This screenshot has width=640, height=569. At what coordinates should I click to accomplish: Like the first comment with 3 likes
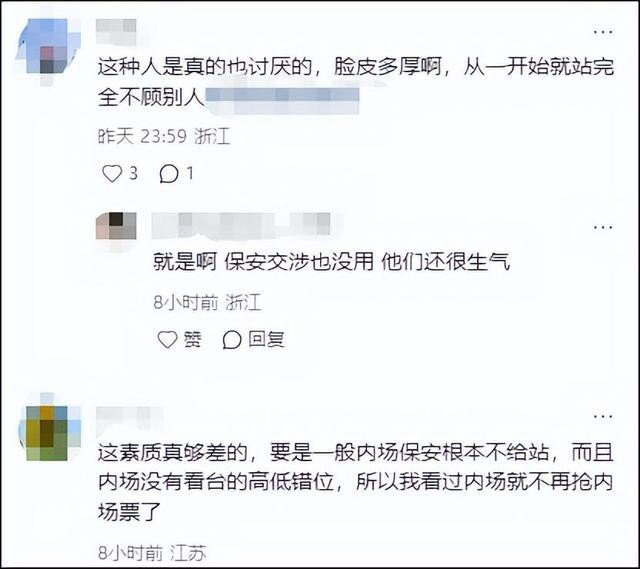click(112, 173)
